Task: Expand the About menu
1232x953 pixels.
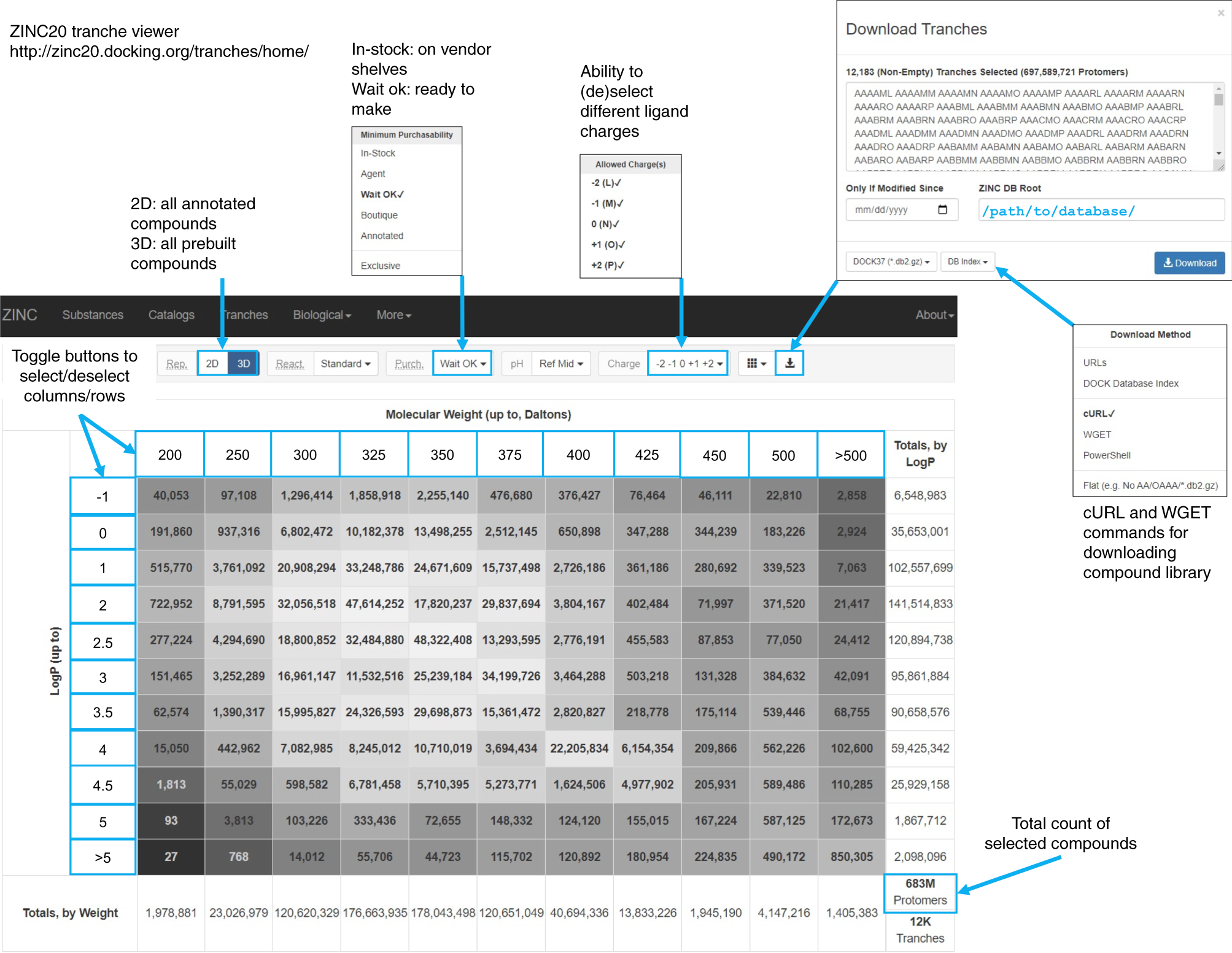Action: tap(934, 315)
